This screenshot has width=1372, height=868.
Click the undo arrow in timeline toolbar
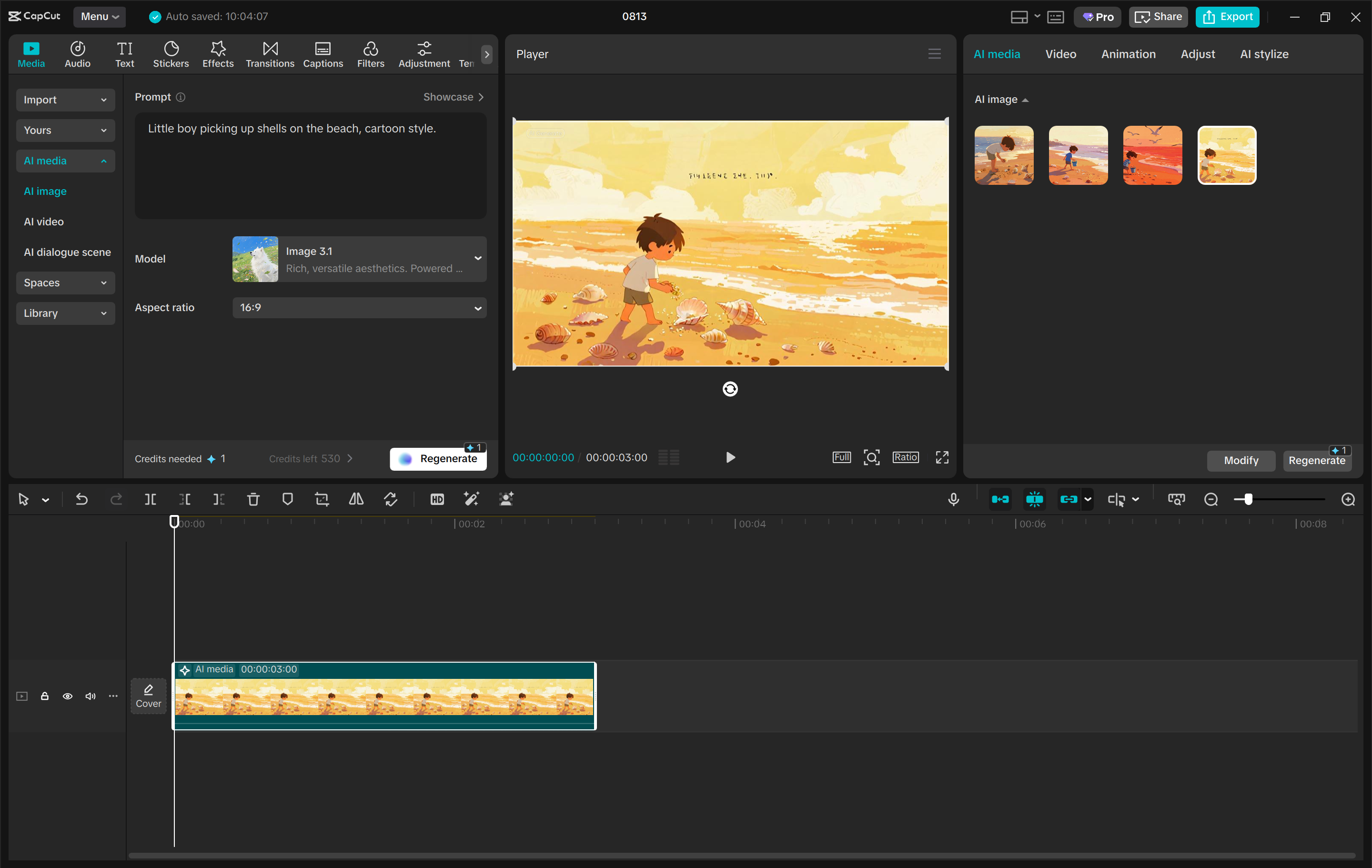pyautogui.click(x=81, y=499)
